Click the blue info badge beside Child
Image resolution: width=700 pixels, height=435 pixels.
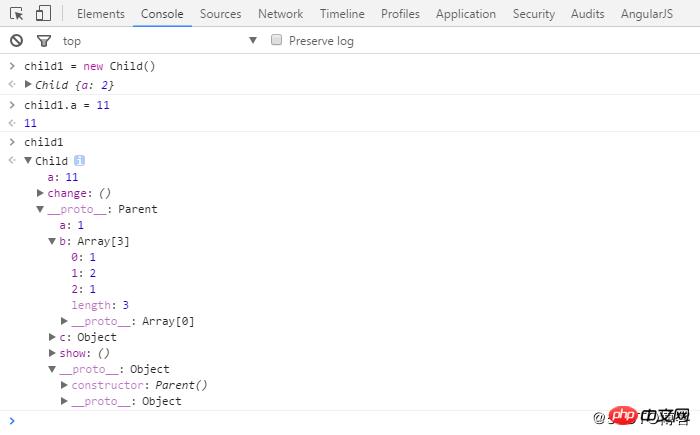point(79,161)
